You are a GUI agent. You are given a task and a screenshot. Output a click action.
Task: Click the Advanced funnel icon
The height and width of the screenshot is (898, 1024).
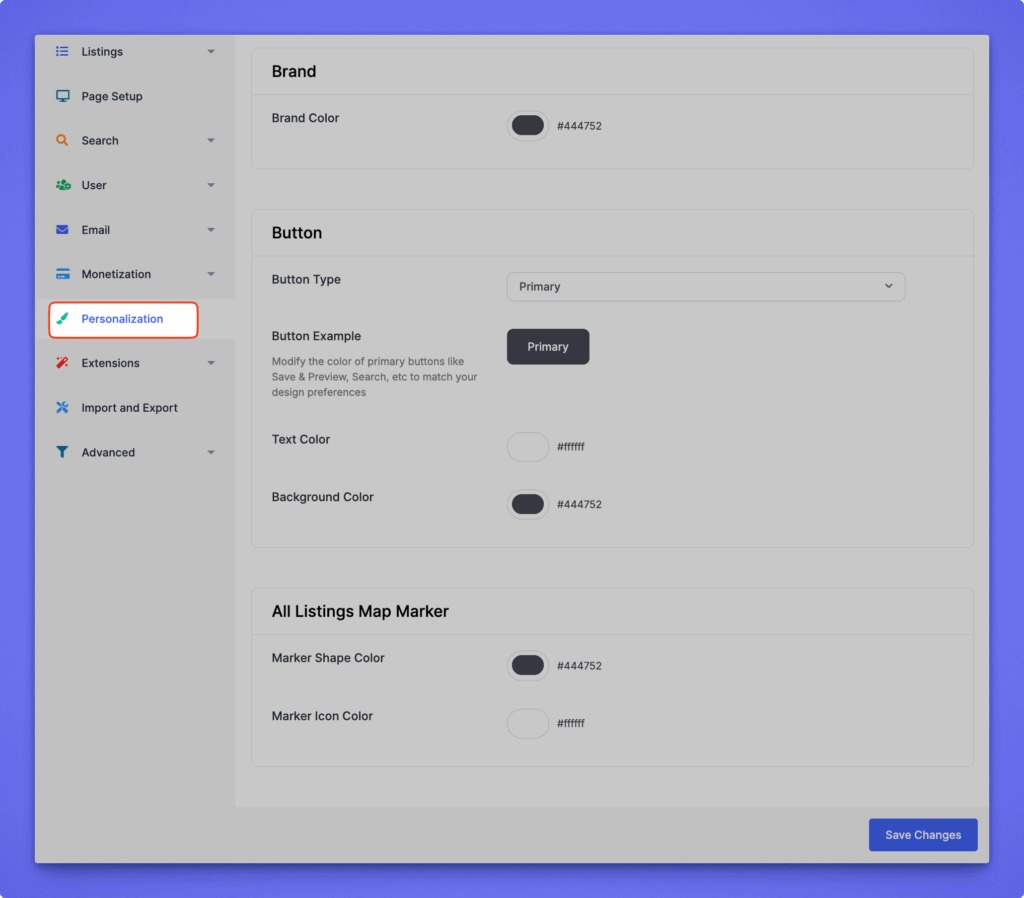62,453
